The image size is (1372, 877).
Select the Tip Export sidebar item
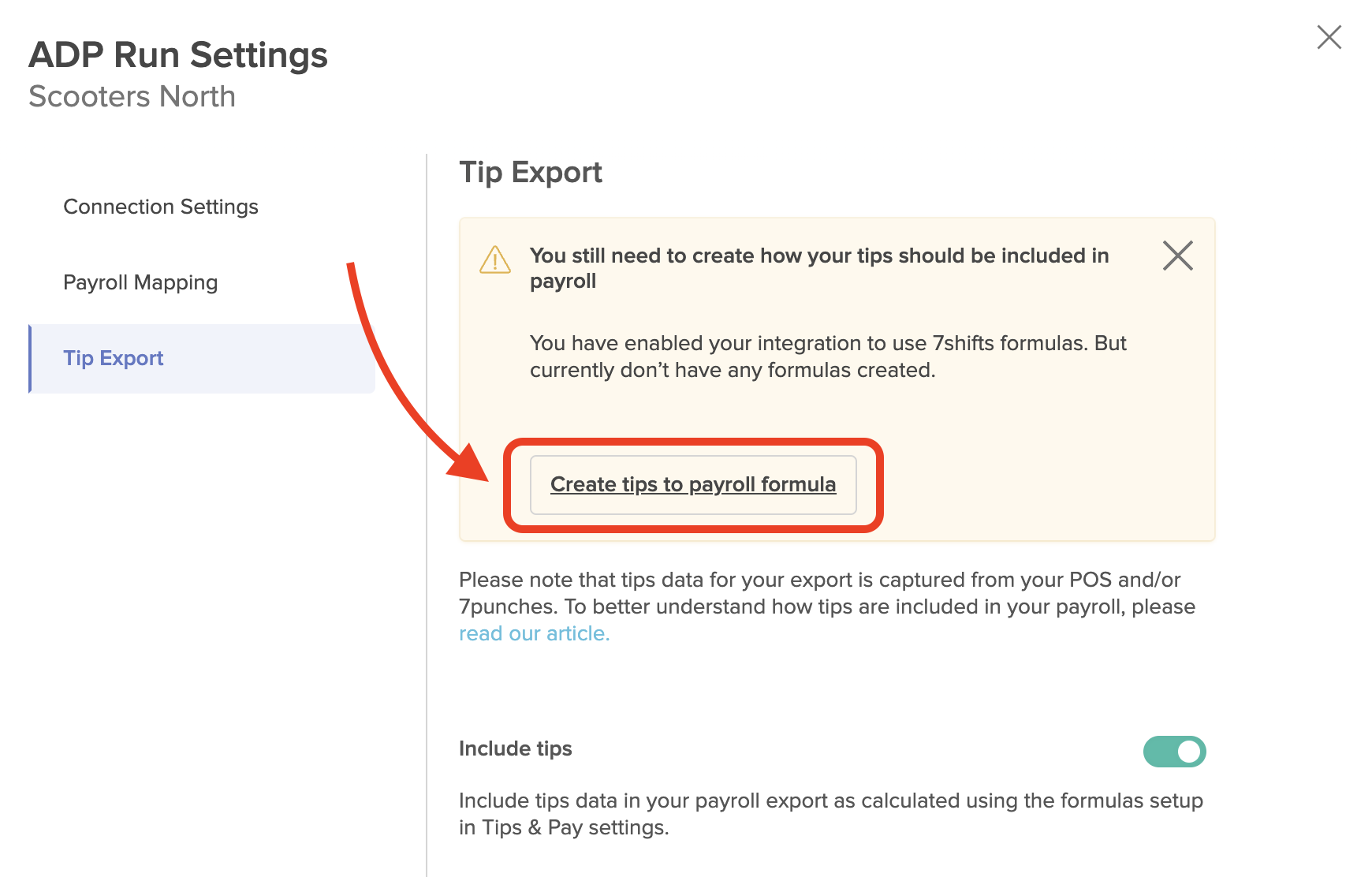tap(202, 358)
